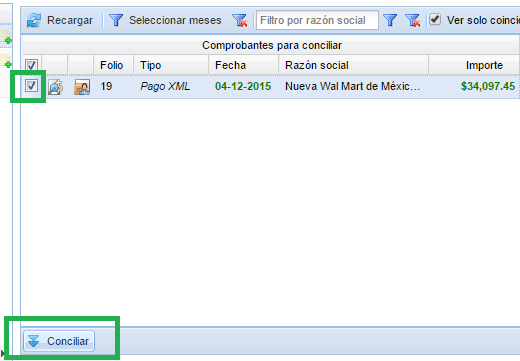
Task: Remove the razón social filter
Action: [413, 20]
